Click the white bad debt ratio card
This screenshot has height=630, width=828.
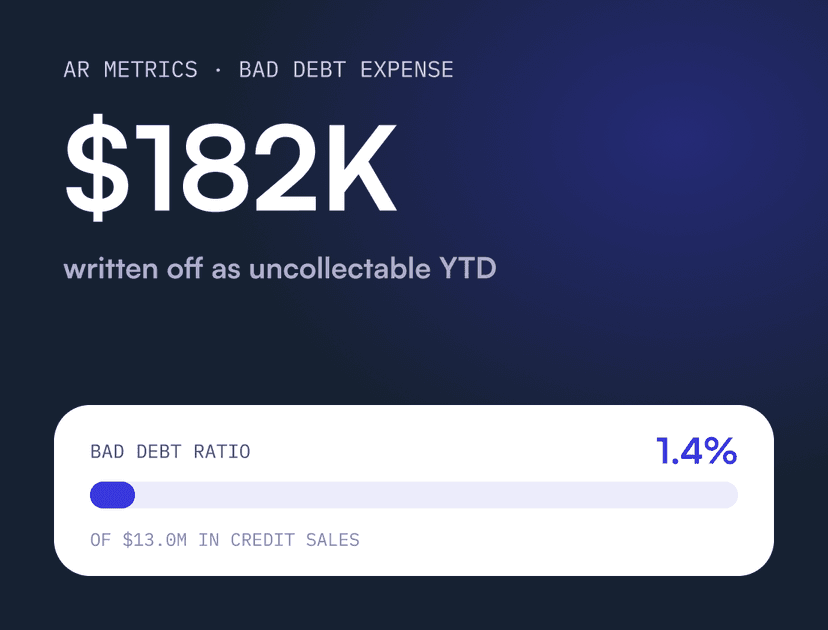[x=414, y=491]
